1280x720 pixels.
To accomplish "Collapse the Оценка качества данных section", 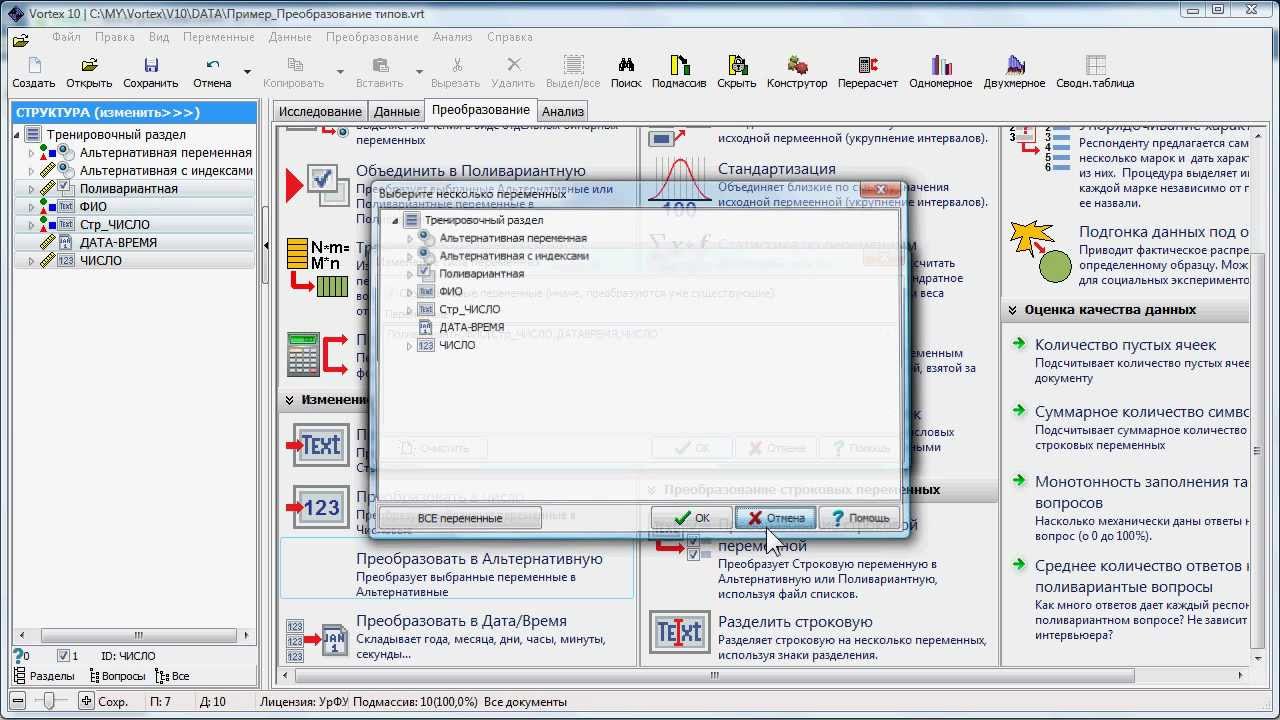I will pos(1013,310).
